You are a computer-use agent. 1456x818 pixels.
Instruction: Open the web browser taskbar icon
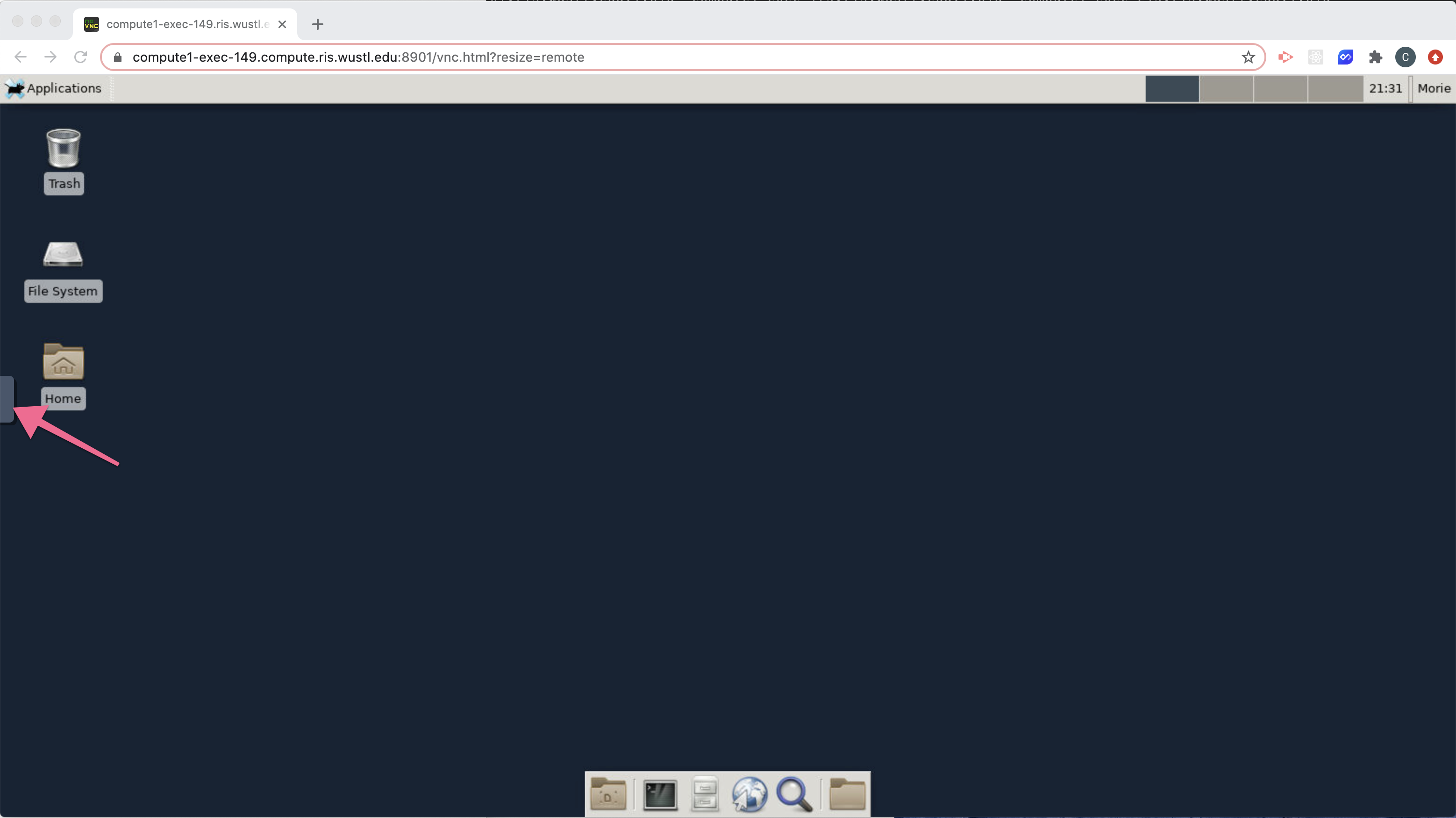(x=749, y=793)
